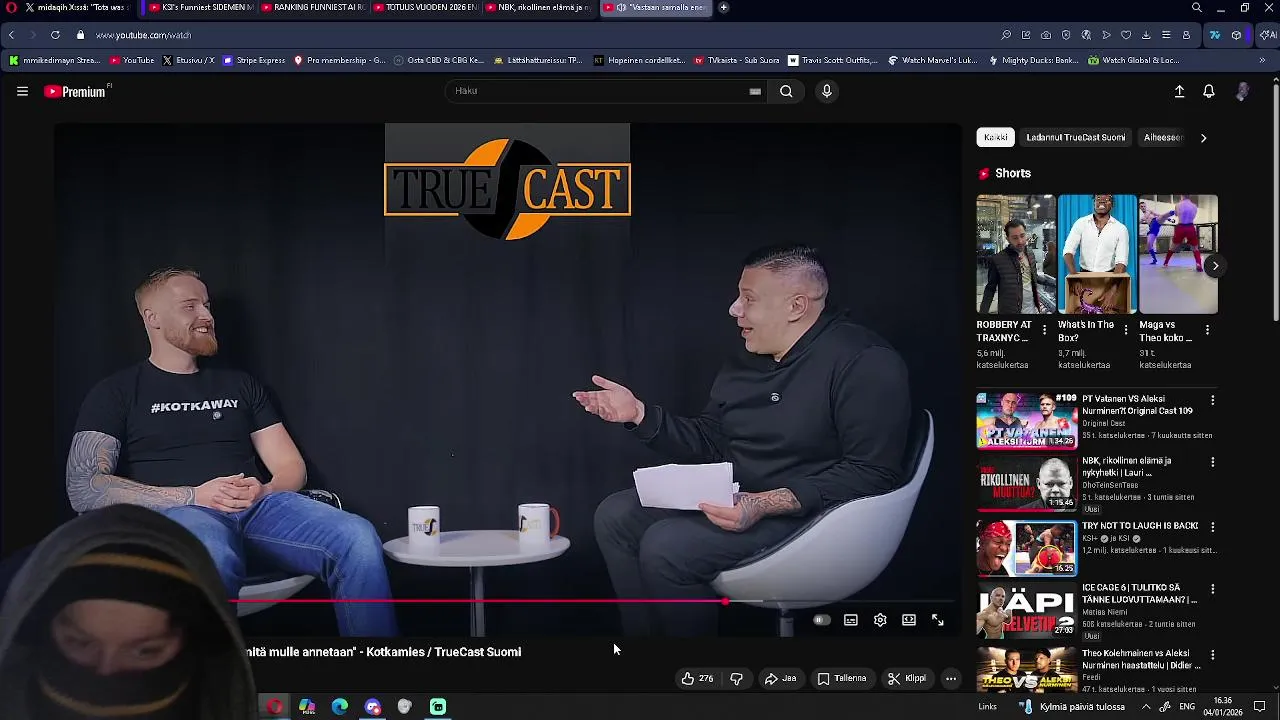This screenshot has width=1280, height=720.
Task: Start voice search with microphone icon
Action: [826, 91]
